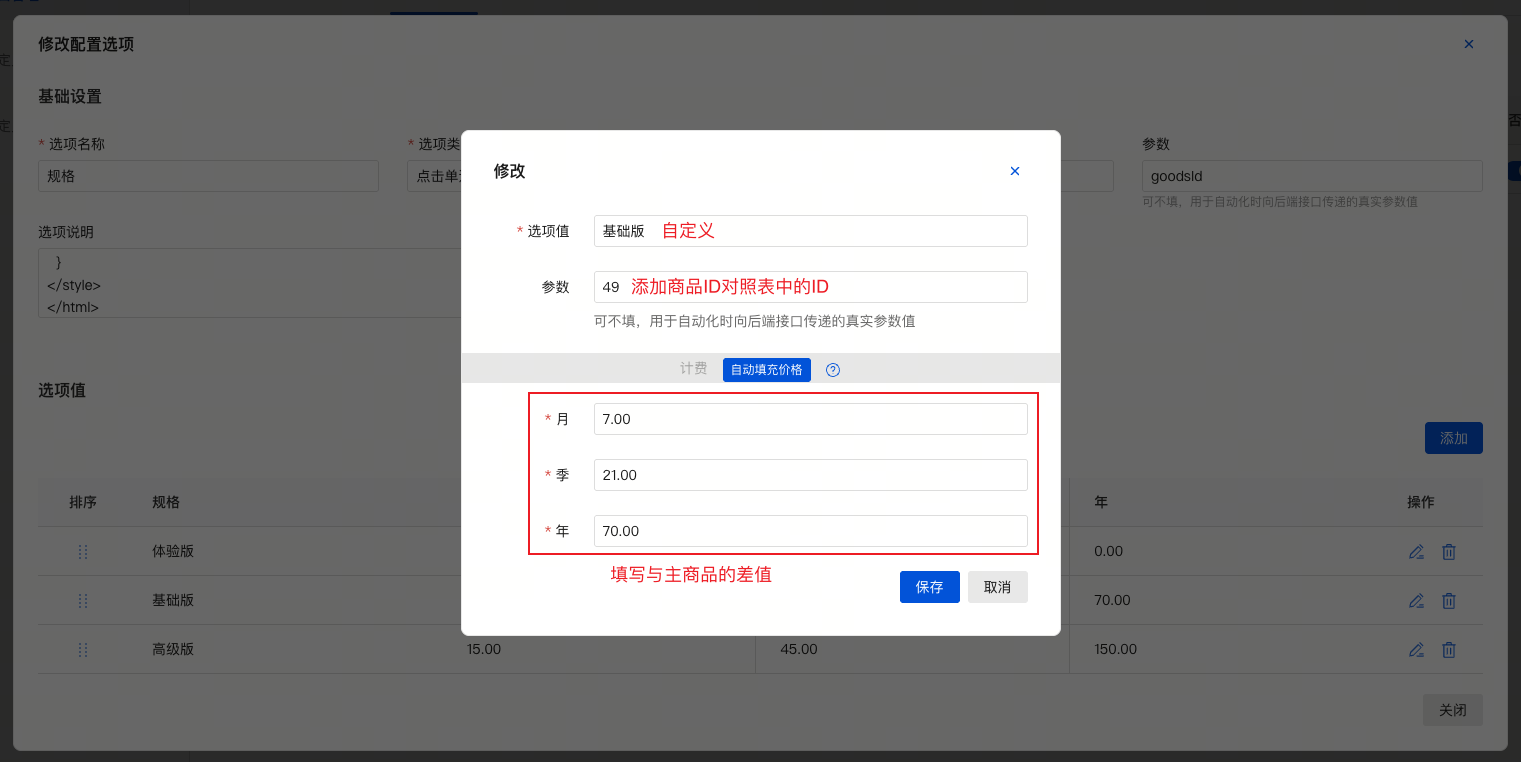The image size is (1521, 762).
Task: Click the 月 price input field
Action: tap(810, 419)
